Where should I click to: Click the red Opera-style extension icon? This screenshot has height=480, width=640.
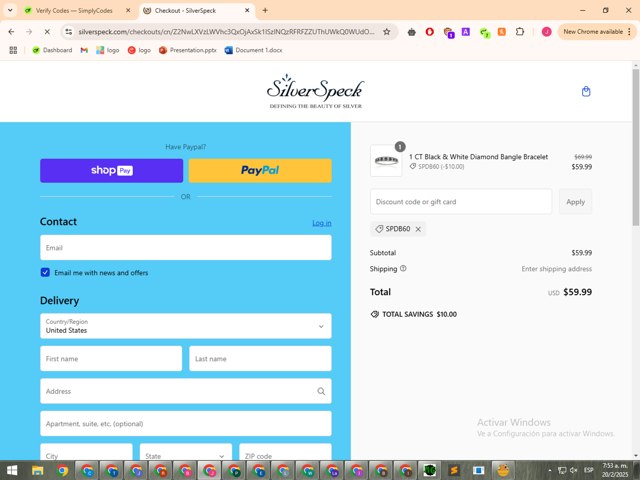click(429, 31)
